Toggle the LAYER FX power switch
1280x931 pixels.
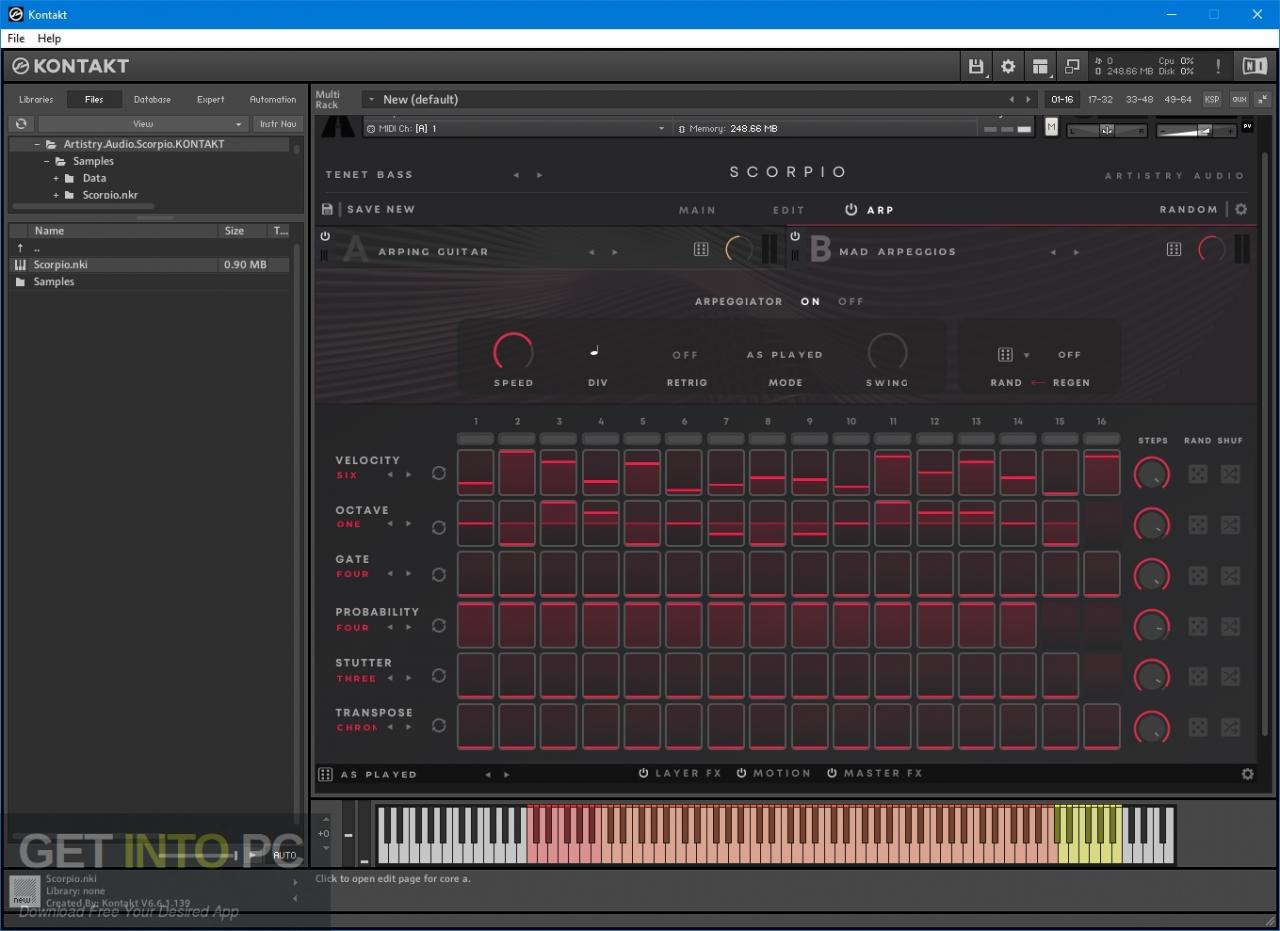point(644,773)
